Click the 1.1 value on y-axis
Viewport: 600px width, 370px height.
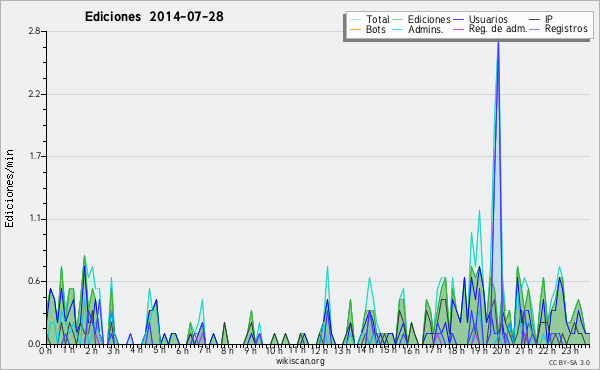coord(34,219)
